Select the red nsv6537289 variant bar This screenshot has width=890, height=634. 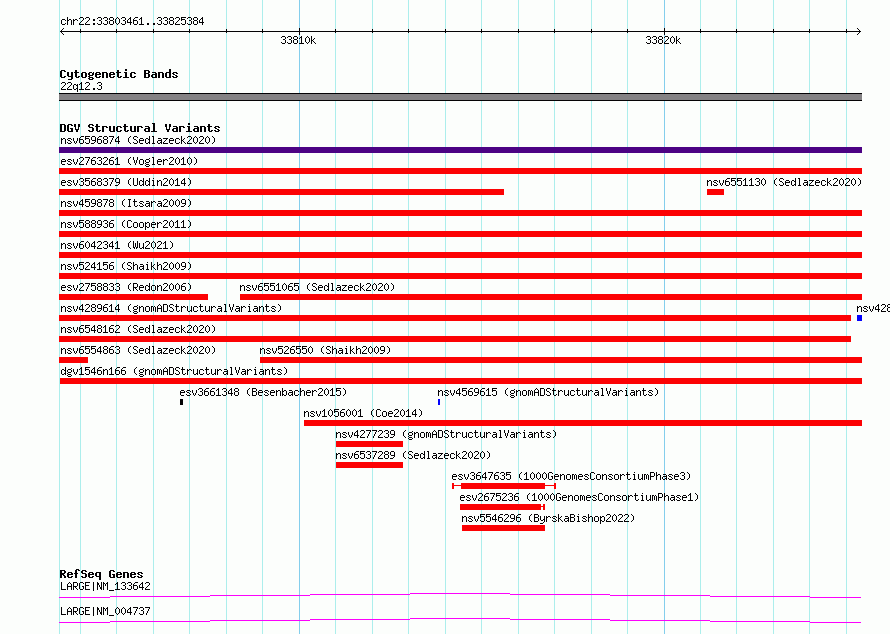tap(370, 465)
